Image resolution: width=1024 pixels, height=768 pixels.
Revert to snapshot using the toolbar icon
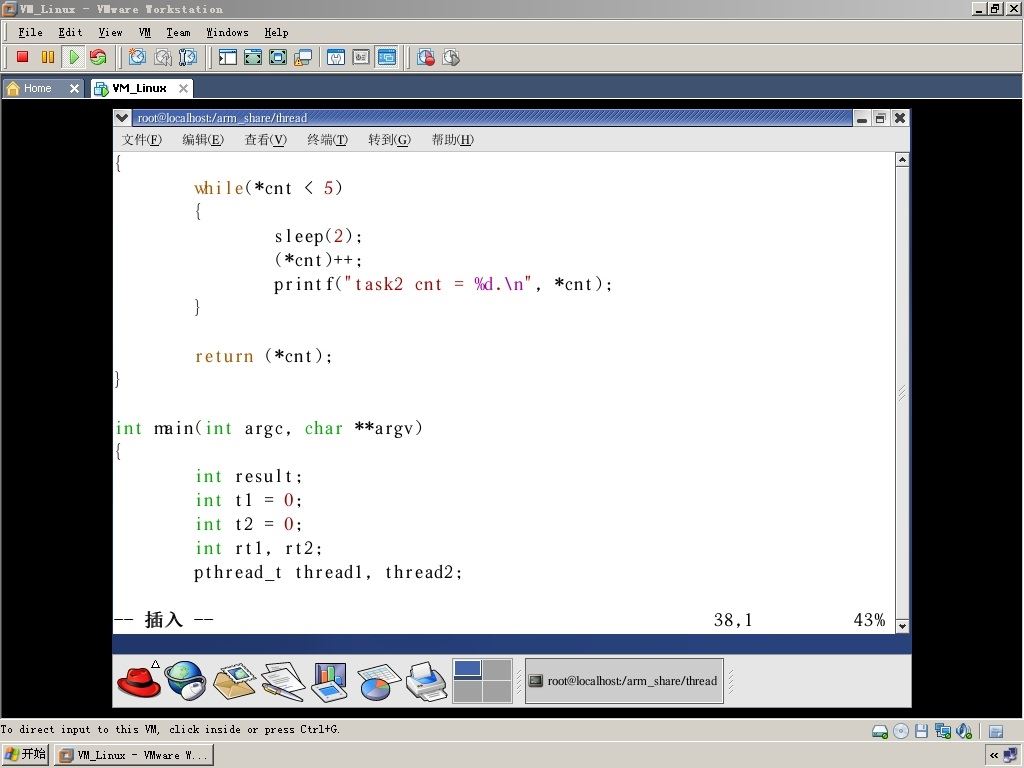click(163, 57)
